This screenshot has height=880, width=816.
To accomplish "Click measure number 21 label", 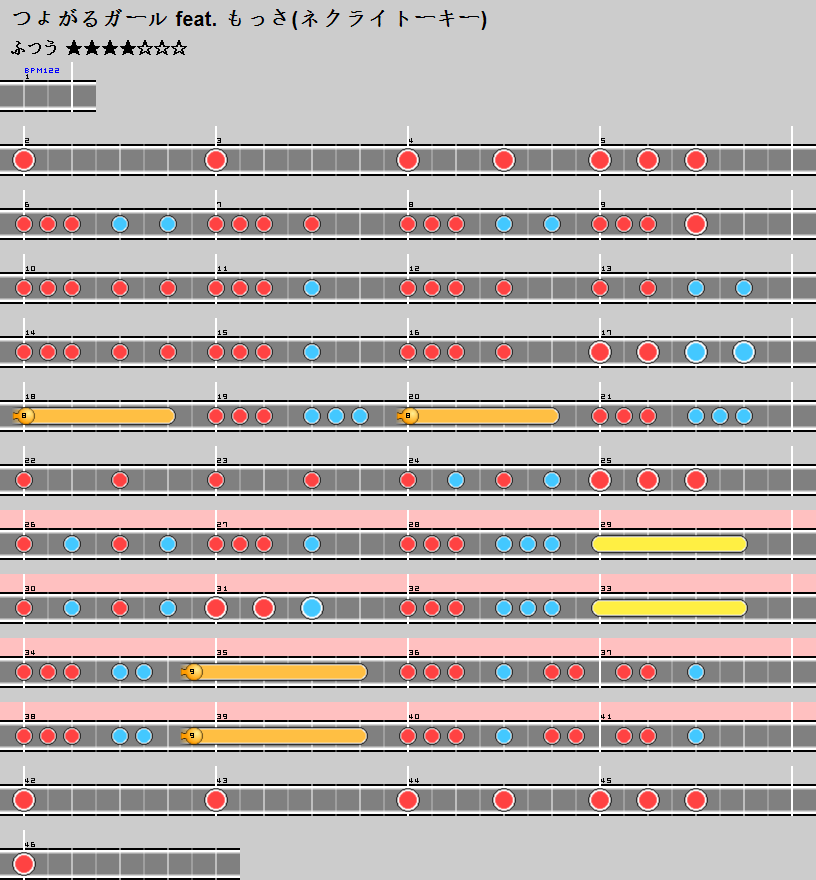I will pos(607,397).
